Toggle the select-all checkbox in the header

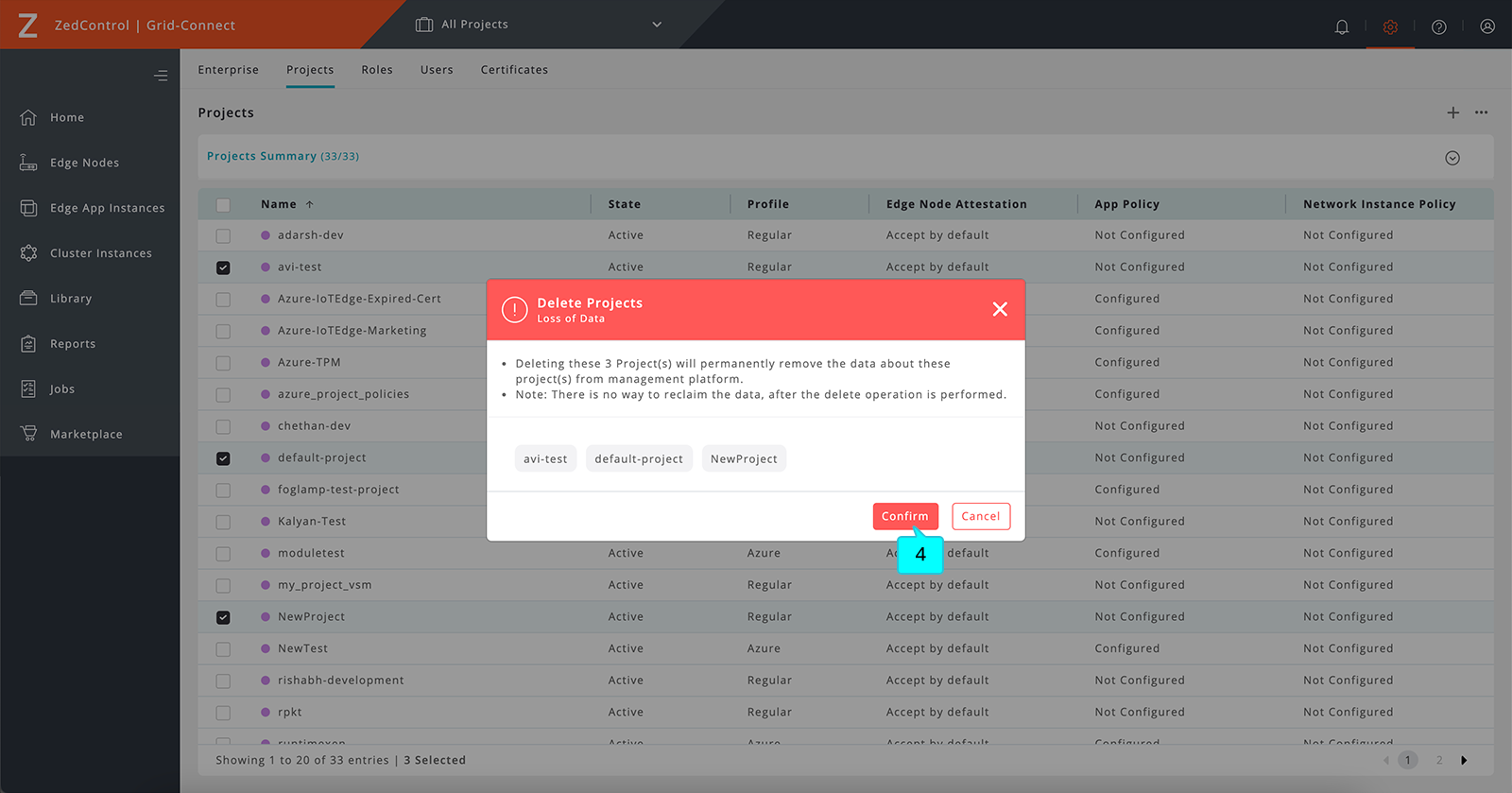pos(223,205)
